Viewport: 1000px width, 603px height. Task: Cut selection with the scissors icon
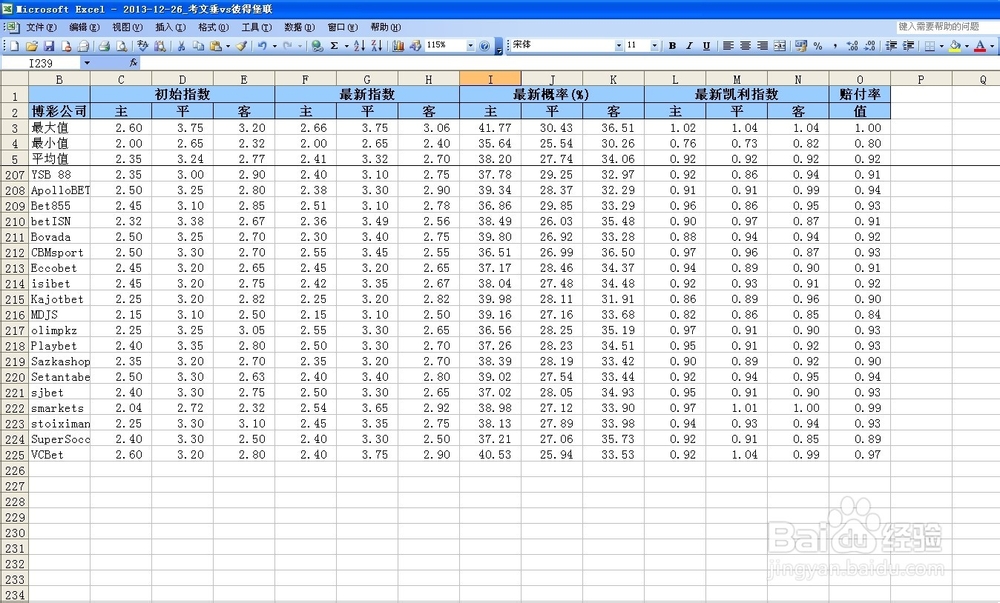[181, 46]
